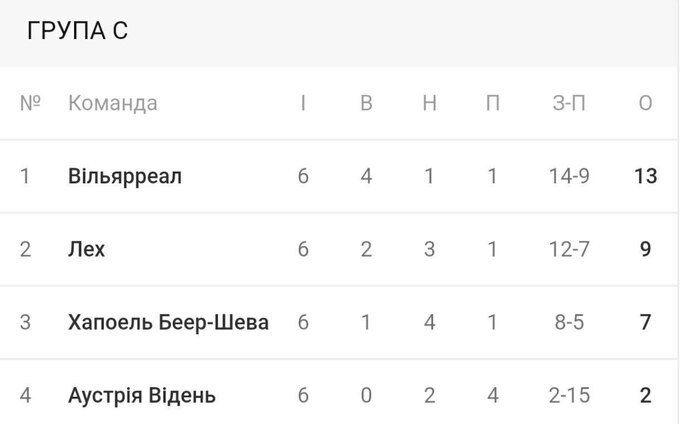
Task: Click Аустрія Відень's 2-15 goal record
Action: coord(569,396)
